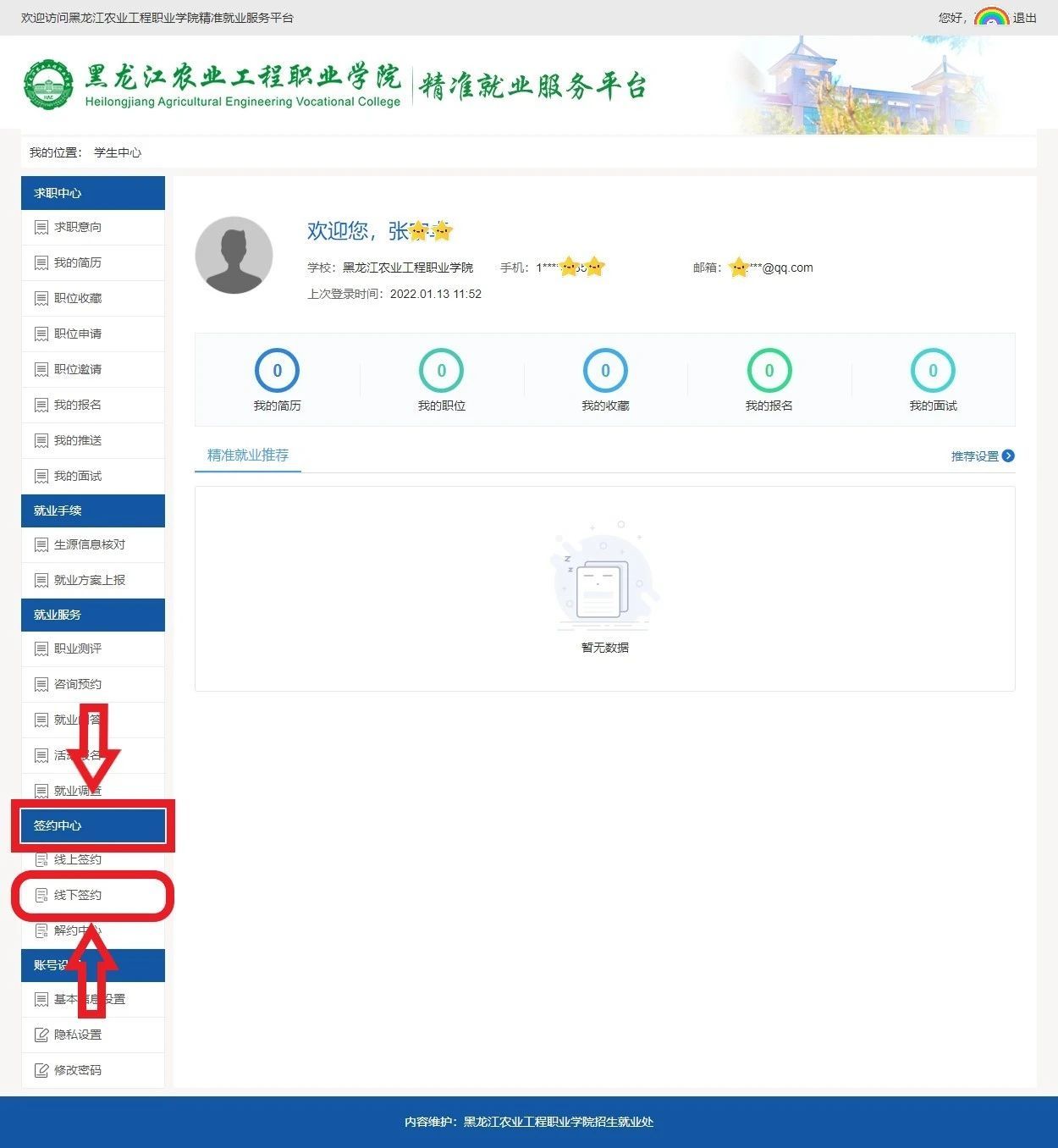The image size is (1058, 1148).
Task: Collapse the 求职中心 section header
Action: click(93, 193)
